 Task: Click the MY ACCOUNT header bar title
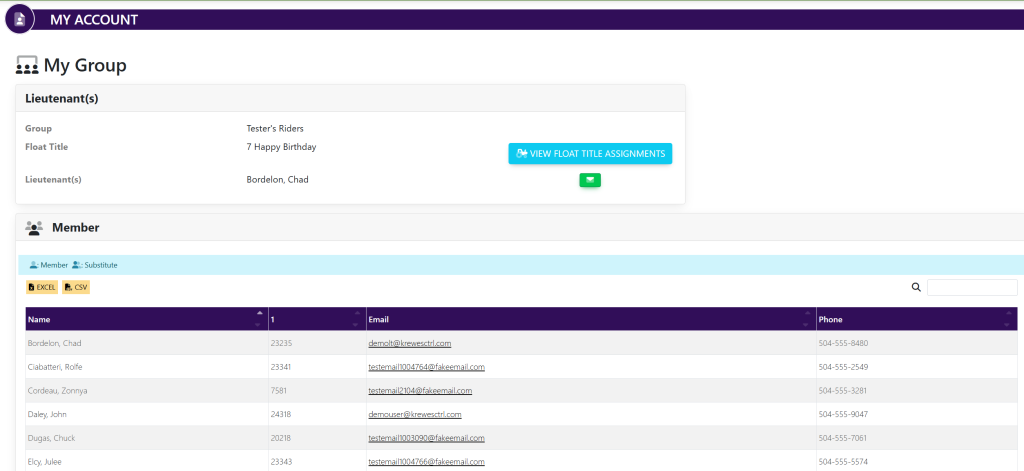[x=94, y=20]
